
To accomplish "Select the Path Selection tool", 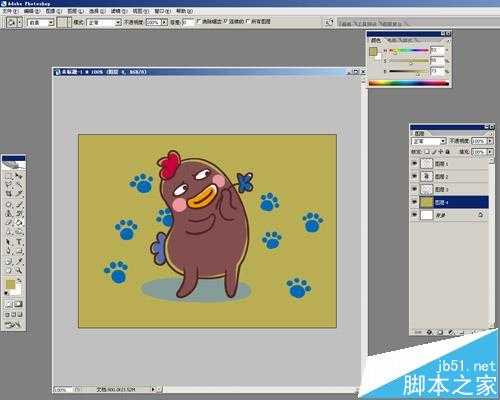I will 9,242.
